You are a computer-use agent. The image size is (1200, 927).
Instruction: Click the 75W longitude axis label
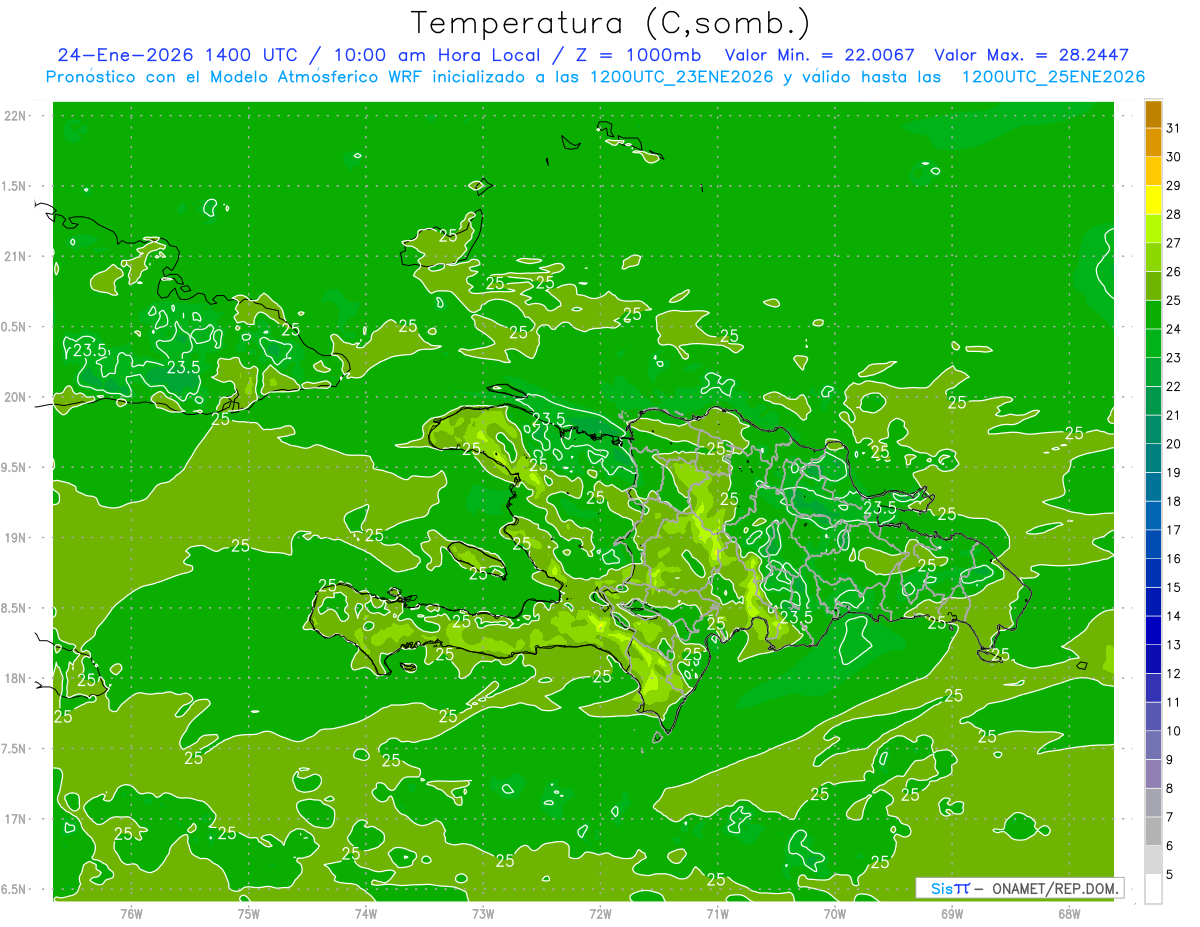tap(249, 913)
